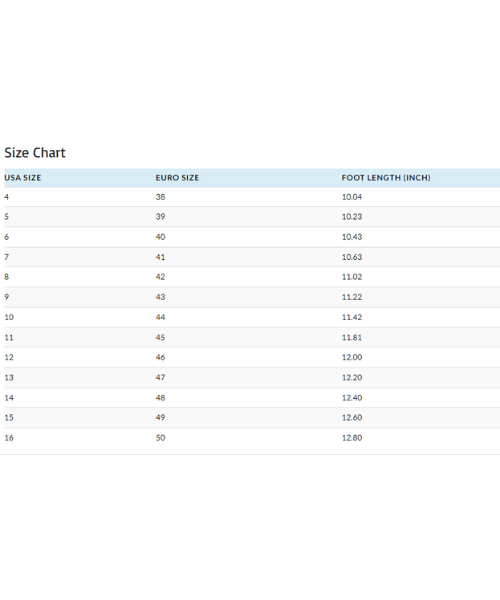This screenshot has height=600, width=500.
Task: Click the Size Chart heading
Action: pos(35,153)
